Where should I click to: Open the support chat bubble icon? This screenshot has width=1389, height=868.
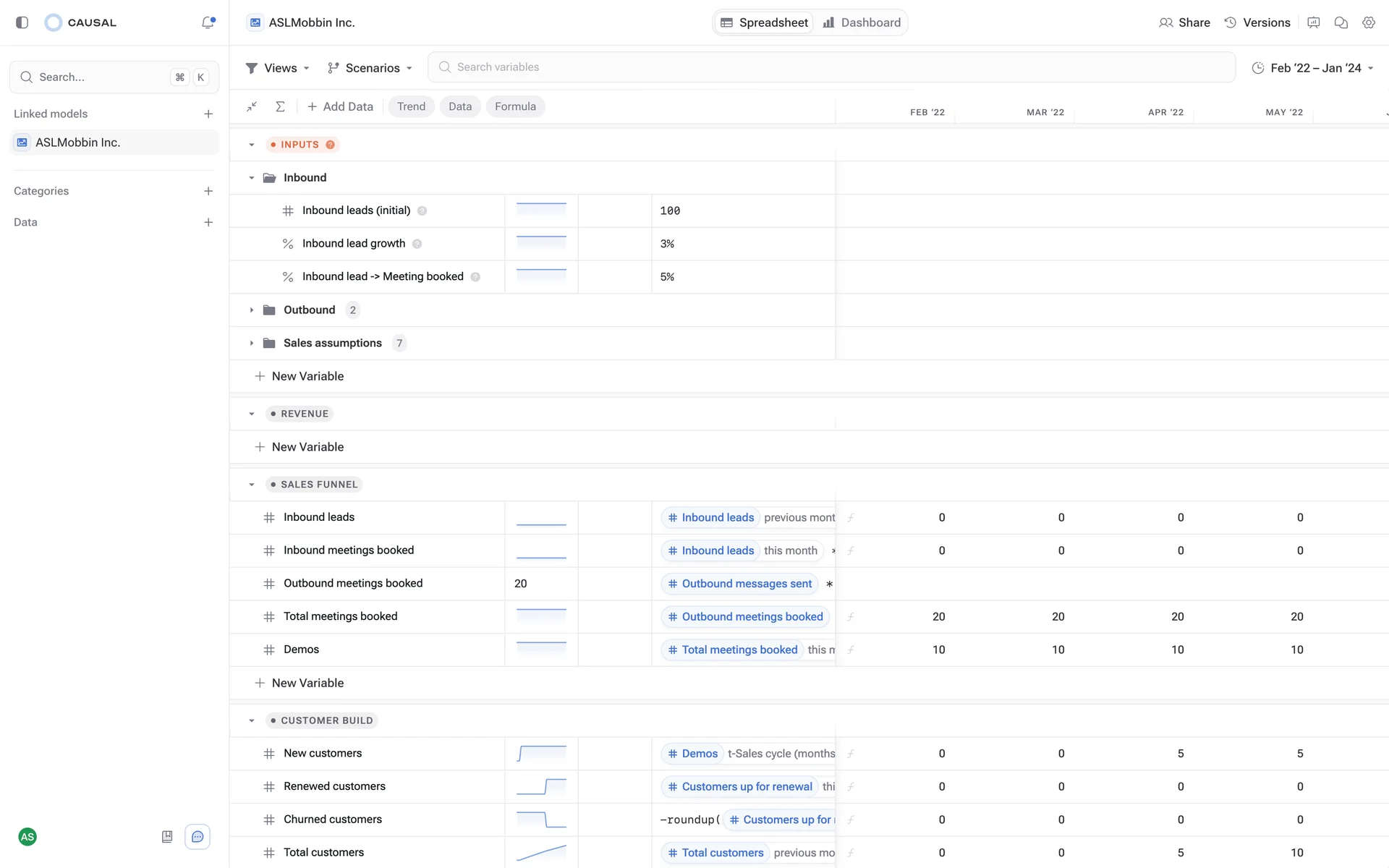(197, 837)
